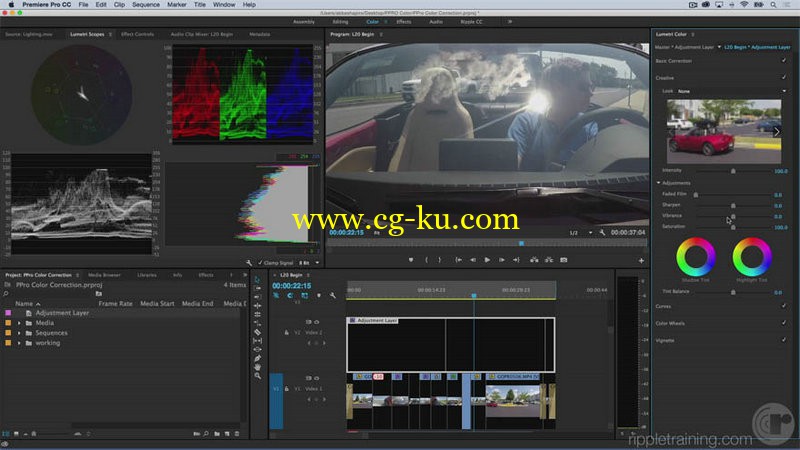Screen dimensions: 800x450
Task: Select the Hand tool
Action: (x=257, y=367)
